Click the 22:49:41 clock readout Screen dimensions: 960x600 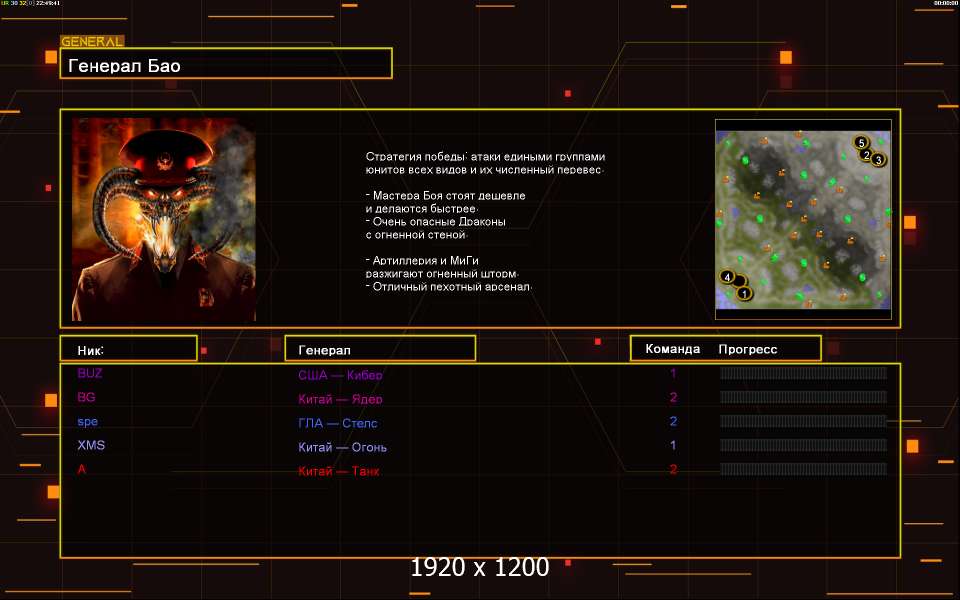48,3
